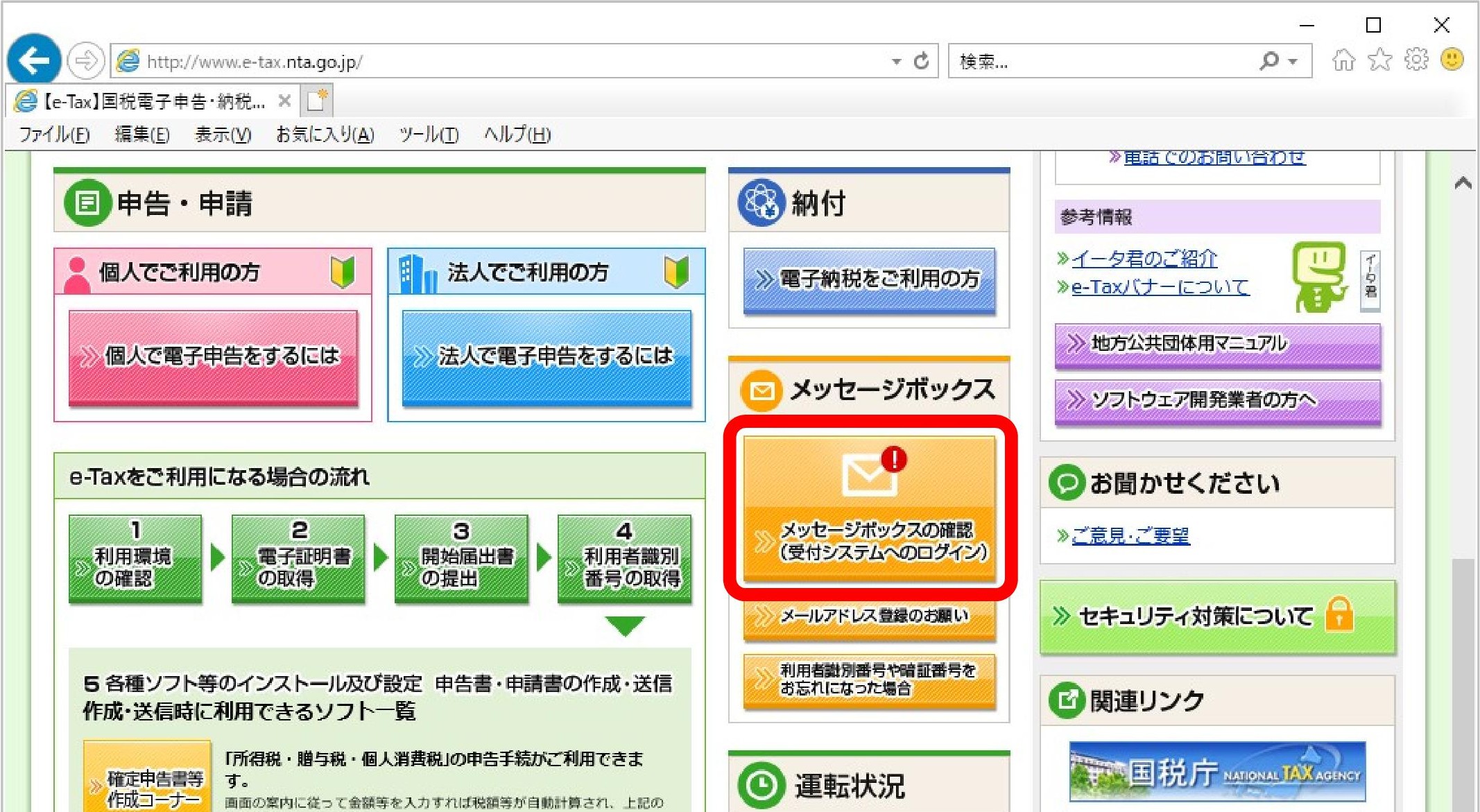1480x812 pixels.
Task: Open the browser home icon
Action: coord(1343,60)
